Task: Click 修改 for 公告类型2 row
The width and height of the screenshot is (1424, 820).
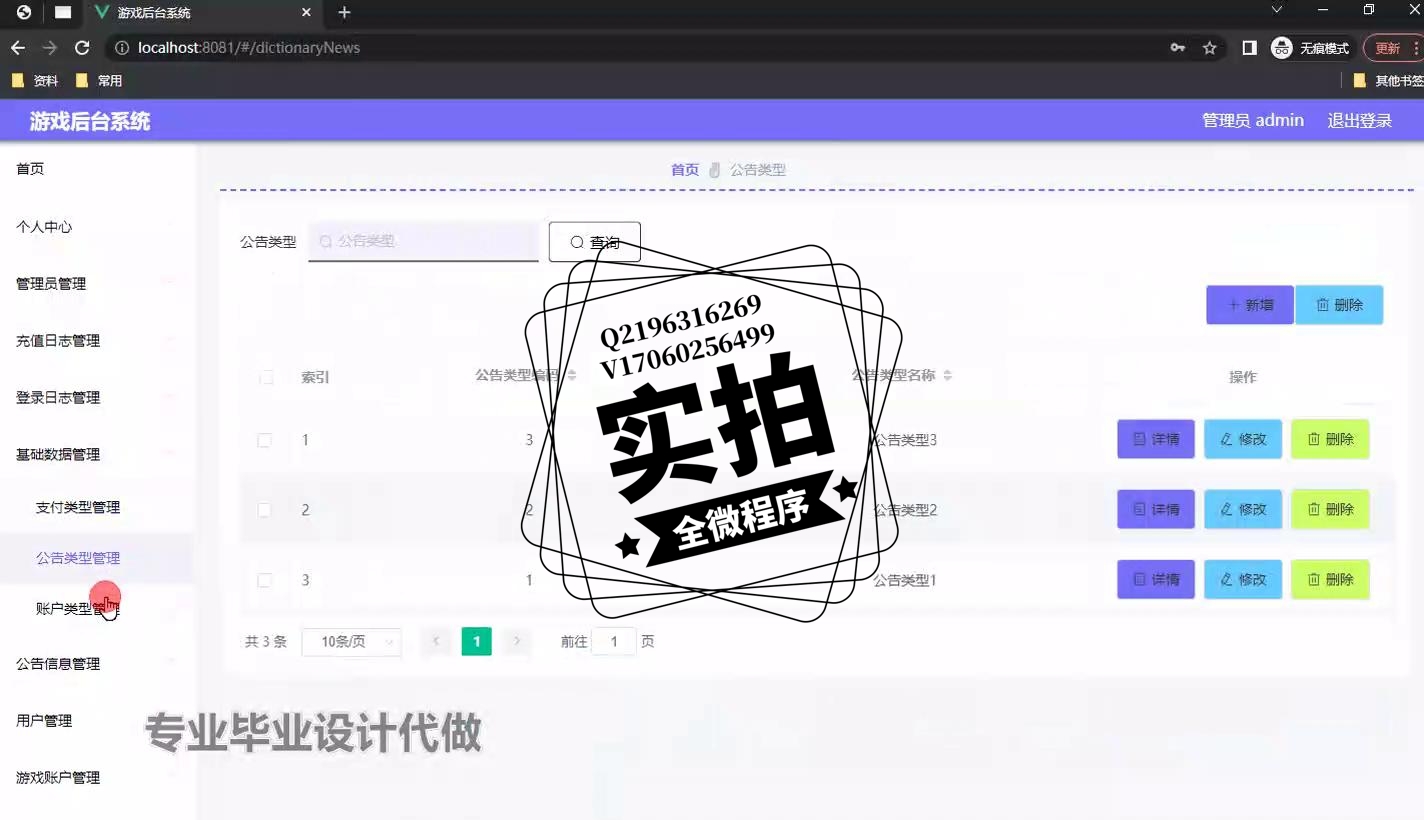Action: (x=1243, y=509)
